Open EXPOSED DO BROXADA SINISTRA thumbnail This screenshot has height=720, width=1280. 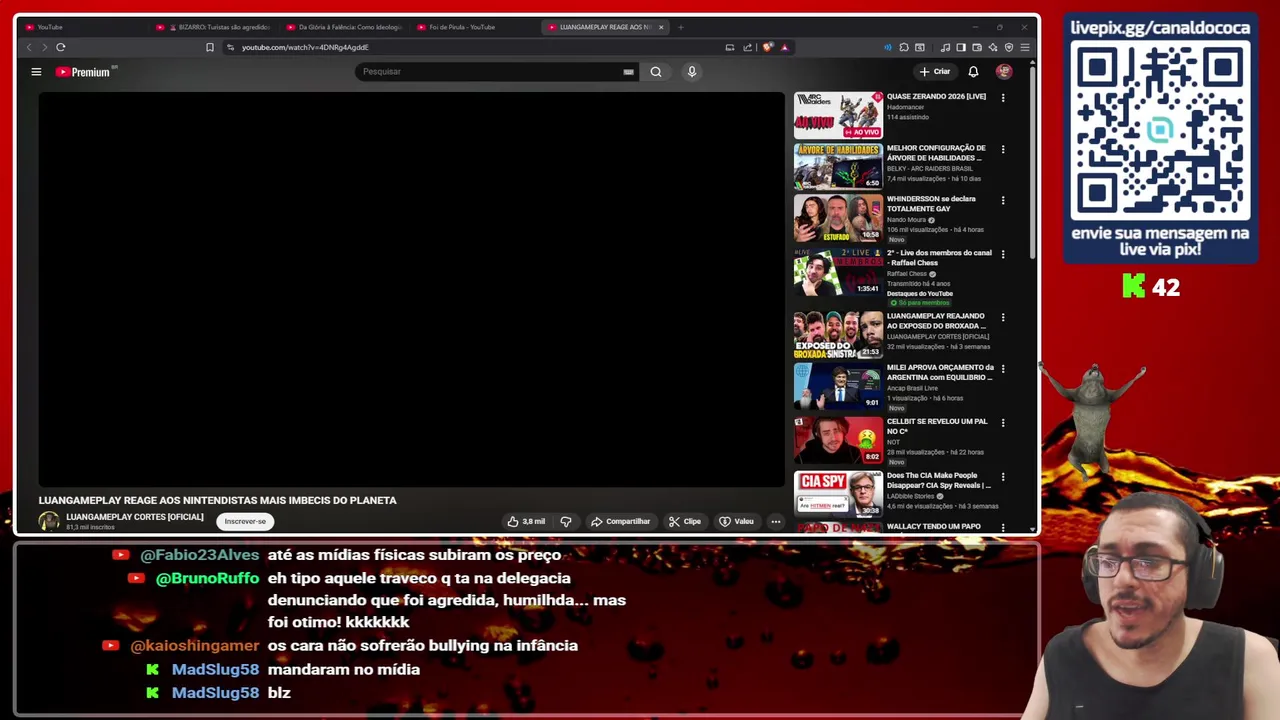coord(838,335)
